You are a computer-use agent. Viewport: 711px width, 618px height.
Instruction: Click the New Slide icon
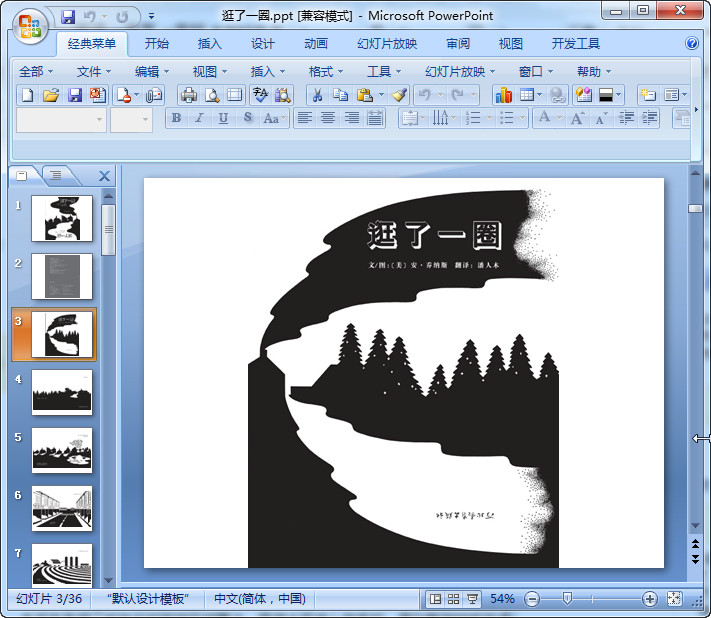(648, 95)
